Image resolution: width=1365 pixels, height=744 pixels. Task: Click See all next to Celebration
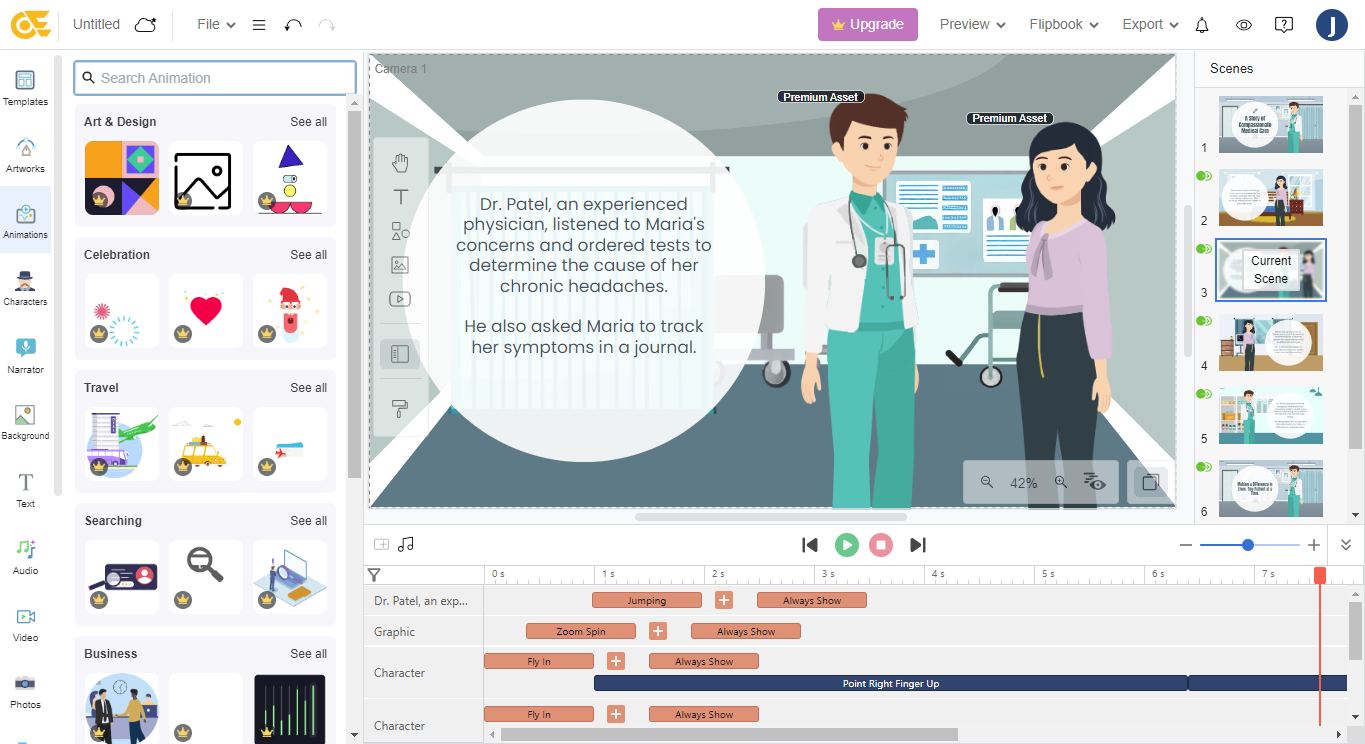(308, 255)
